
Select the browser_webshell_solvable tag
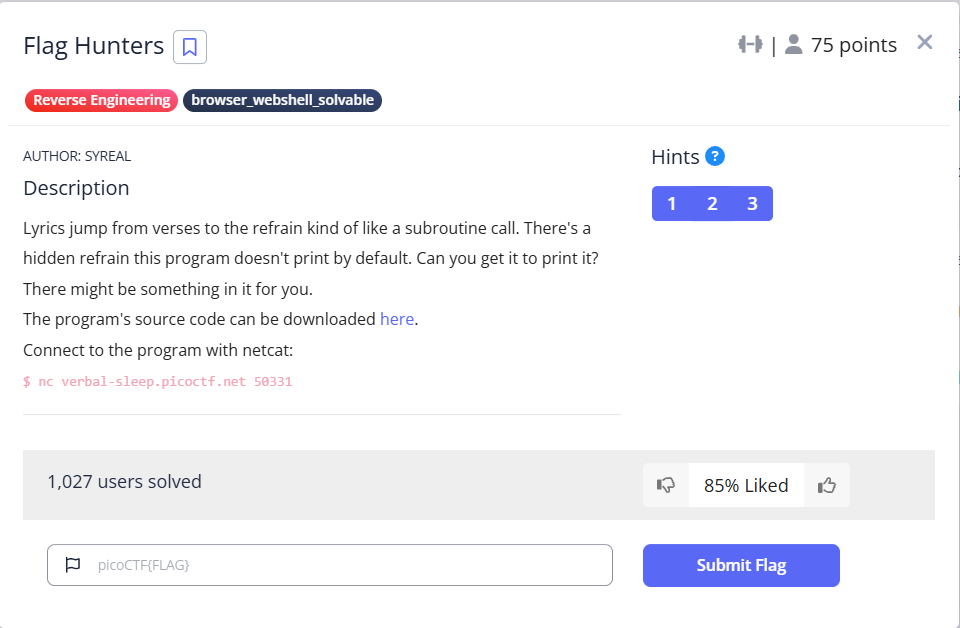tap(282, 100)
